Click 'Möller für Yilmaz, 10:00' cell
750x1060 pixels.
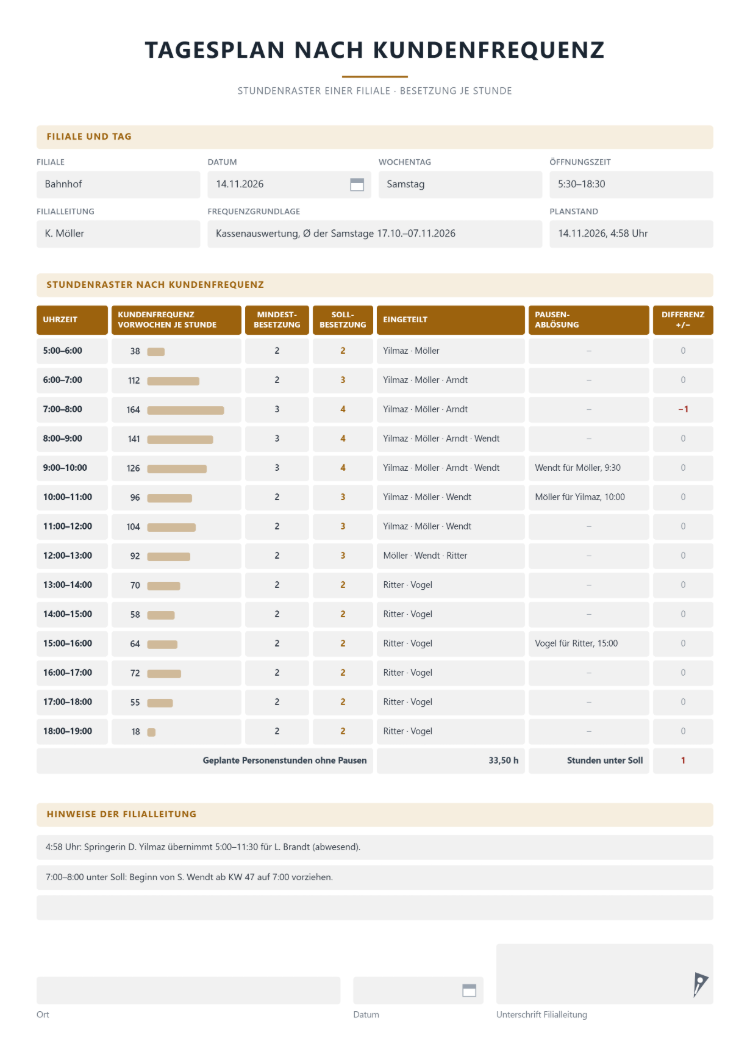tap(588, 498)
